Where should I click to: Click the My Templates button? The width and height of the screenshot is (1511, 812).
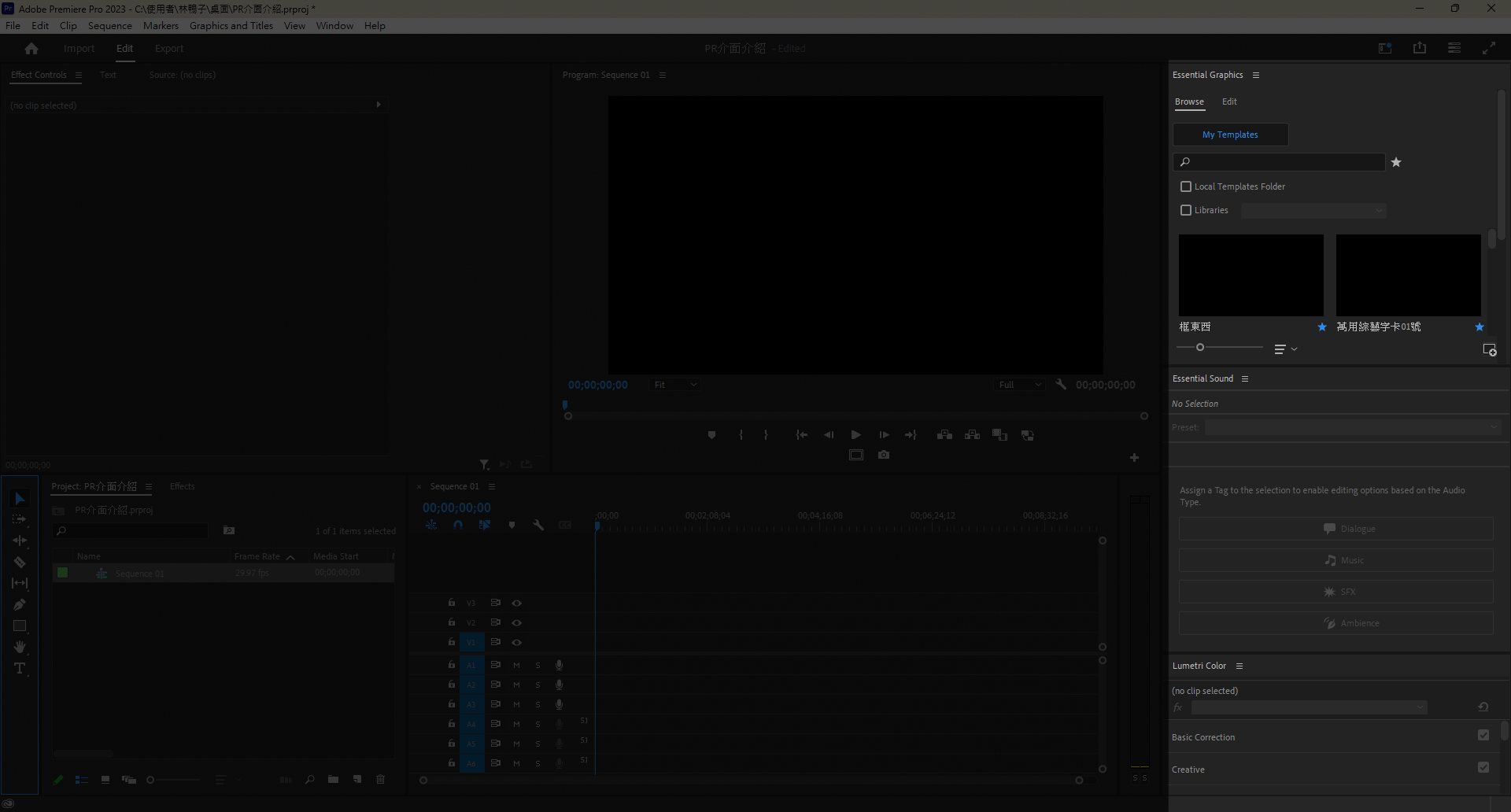tap(1230, 135)
